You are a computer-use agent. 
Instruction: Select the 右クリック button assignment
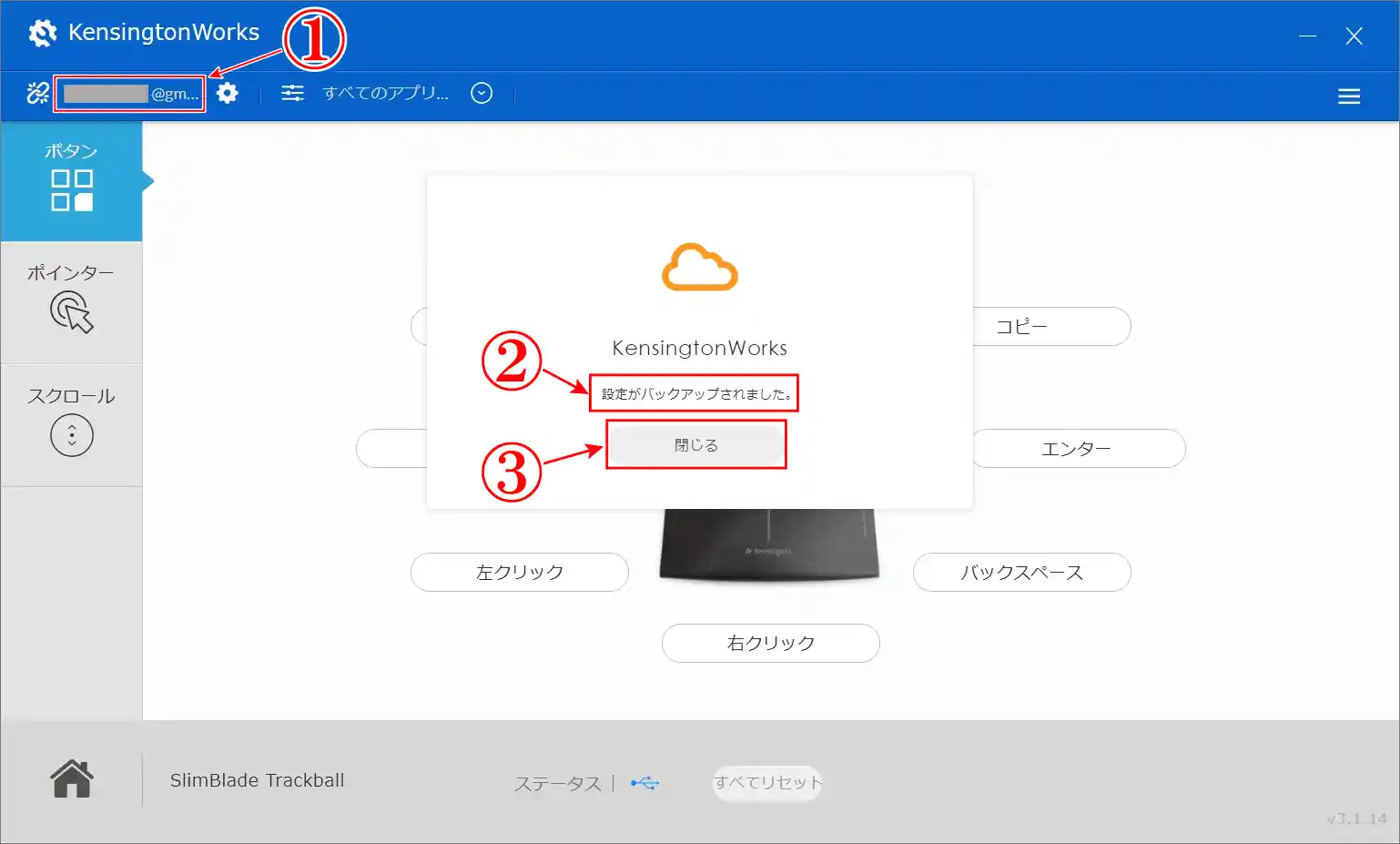coord(771,643)
